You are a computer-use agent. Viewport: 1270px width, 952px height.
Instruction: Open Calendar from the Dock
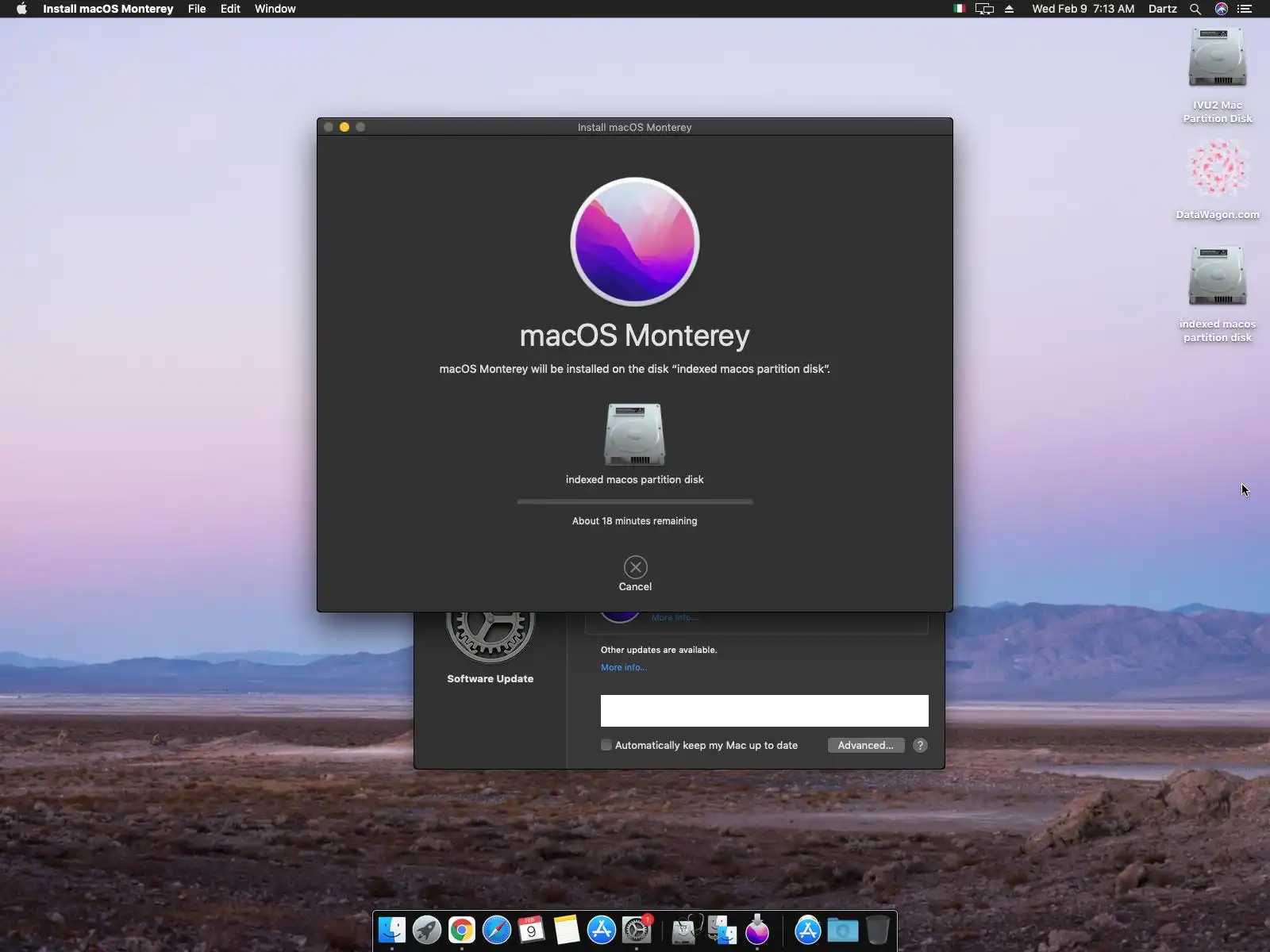[x=532, y=930]
